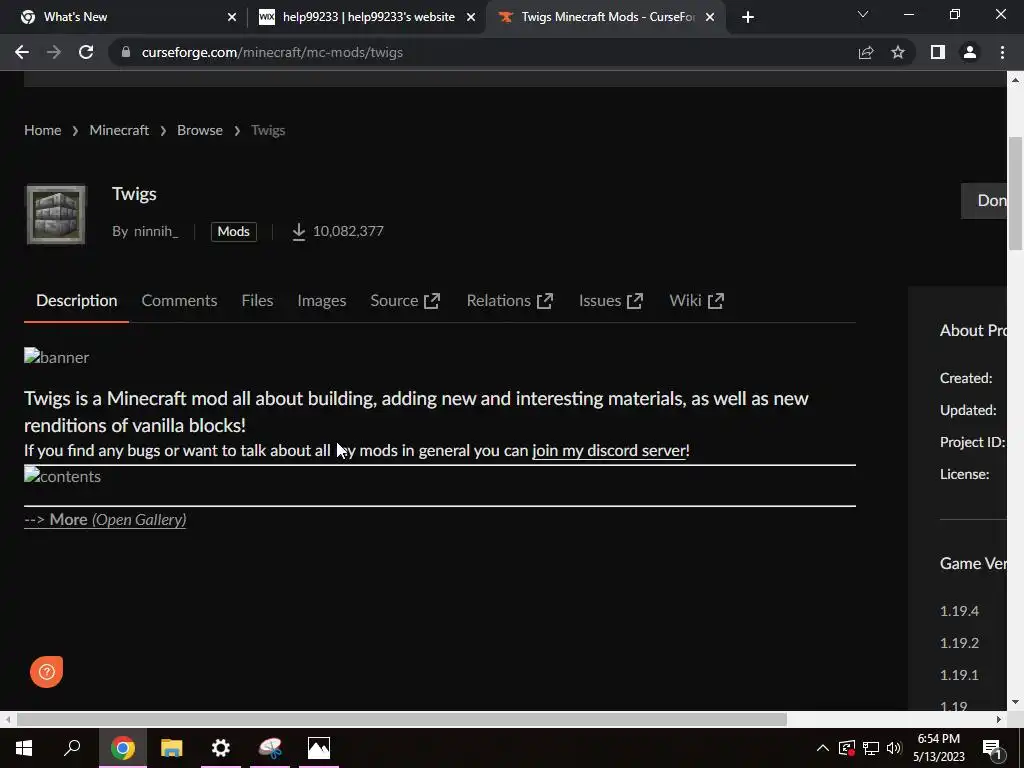Click the Mods category tag
1024x768 pixels.
click(234, 231)
